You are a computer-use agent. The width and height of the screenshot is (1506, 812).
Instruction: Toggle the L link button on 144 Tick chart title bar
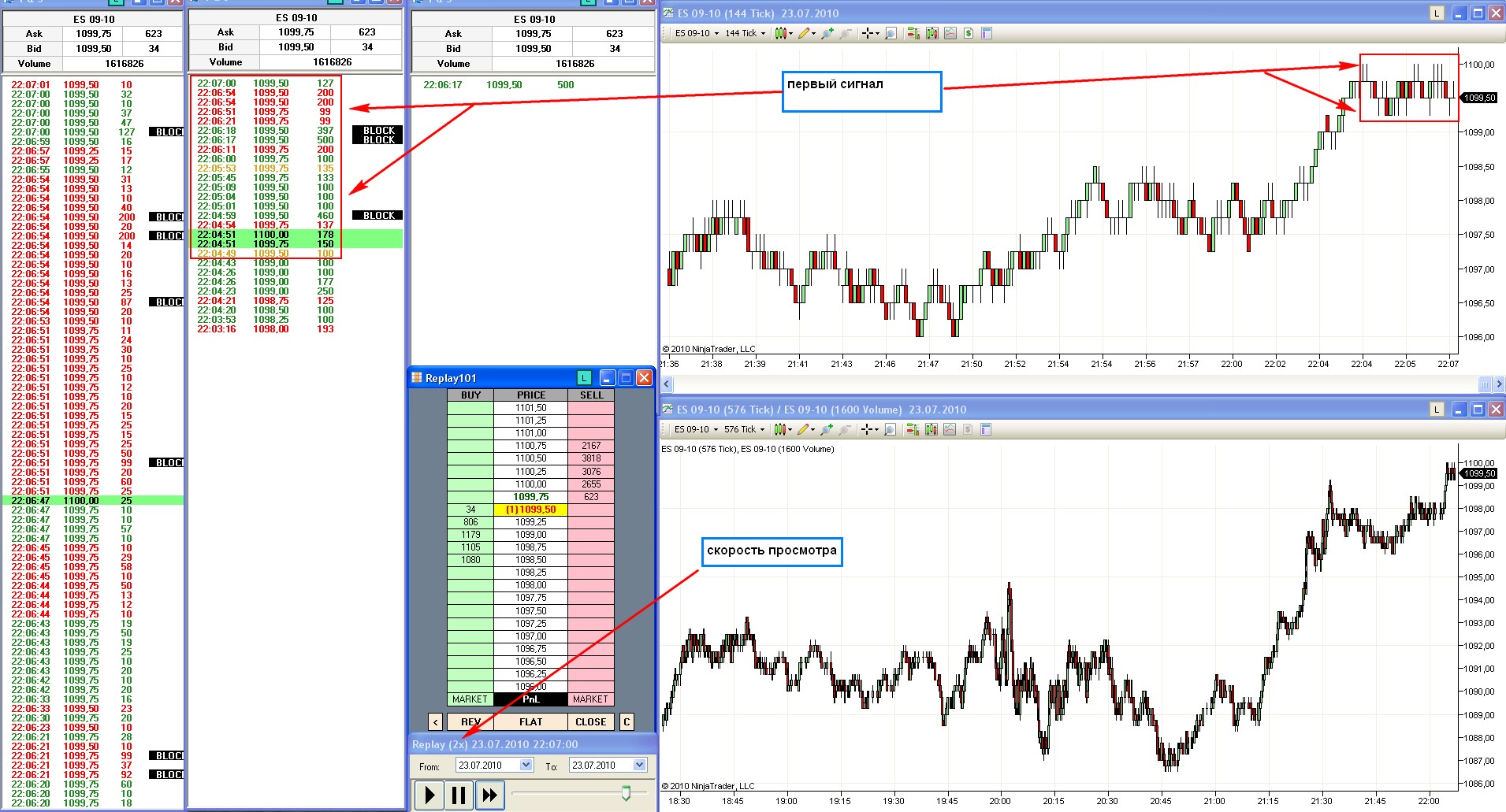point(1437,13)
